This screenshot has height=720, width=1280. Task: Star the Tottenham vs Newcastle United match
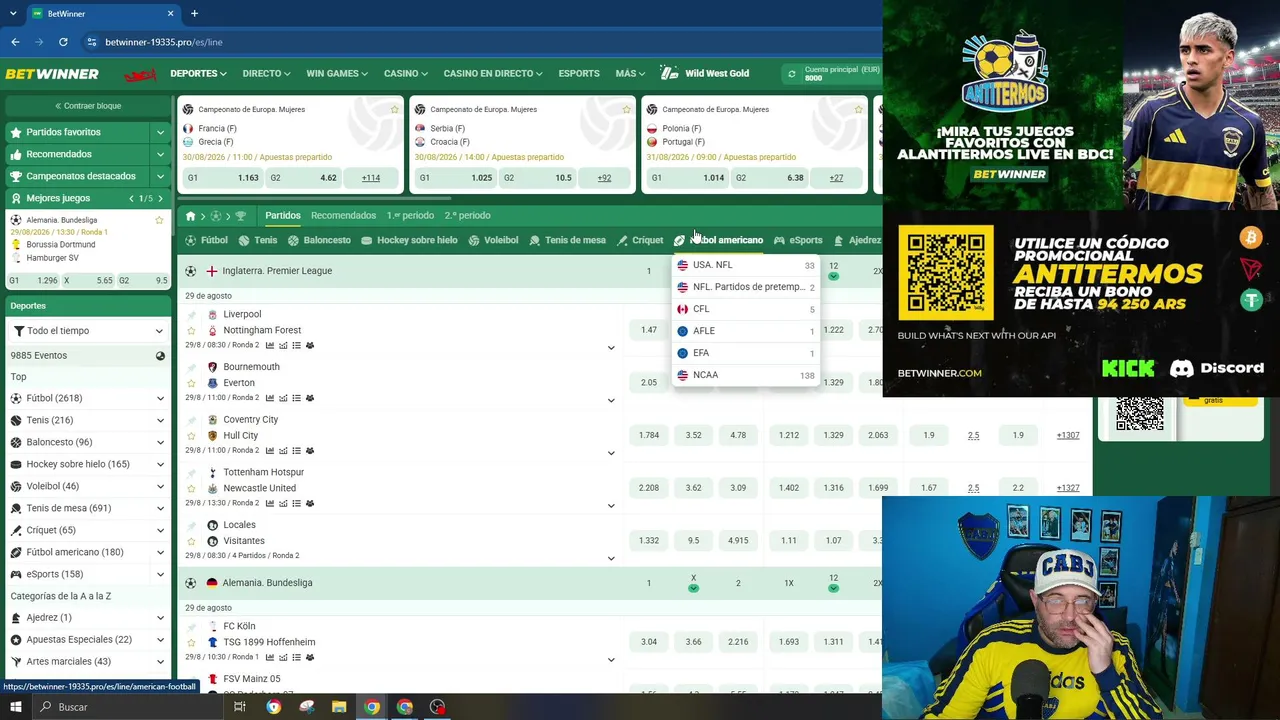191,488
